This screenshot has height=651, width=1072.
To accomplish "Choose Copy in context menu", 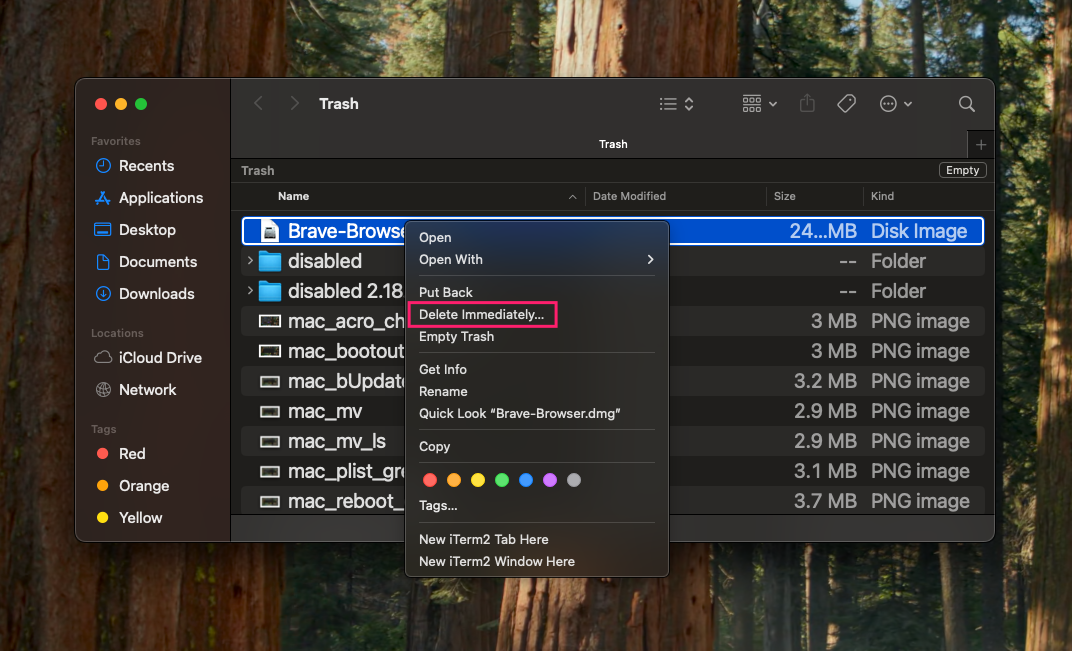I will [x=434, y=447].
